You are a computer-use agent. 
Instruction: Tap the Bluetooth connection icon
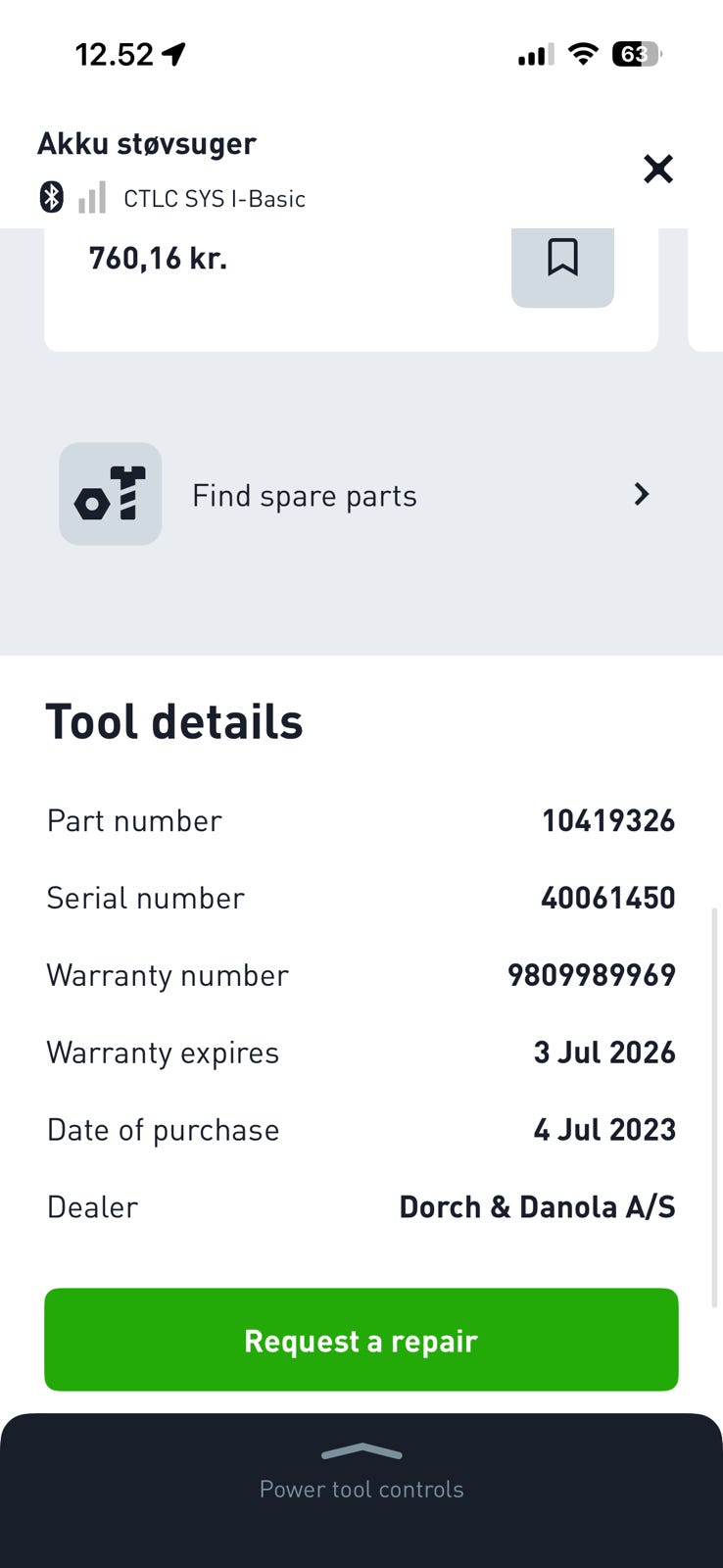51,197
